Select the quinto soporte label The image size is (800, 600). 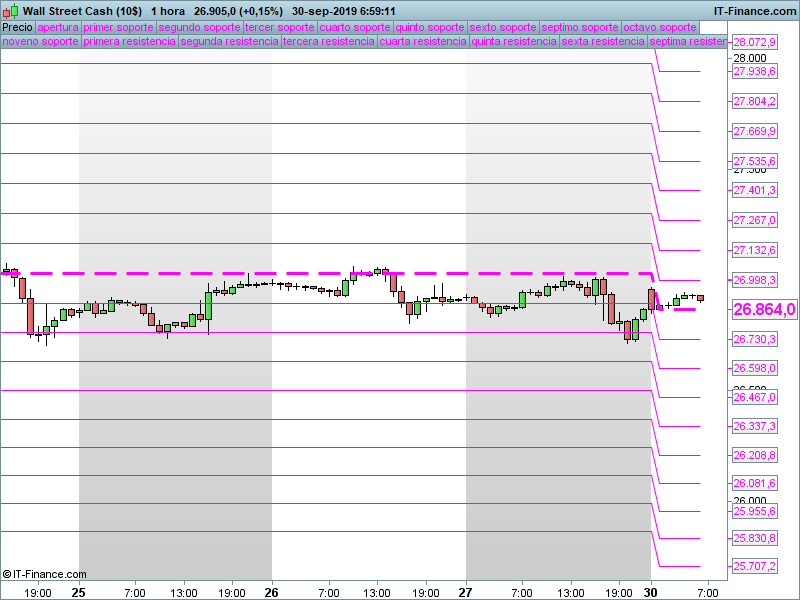tap(430, 28)
